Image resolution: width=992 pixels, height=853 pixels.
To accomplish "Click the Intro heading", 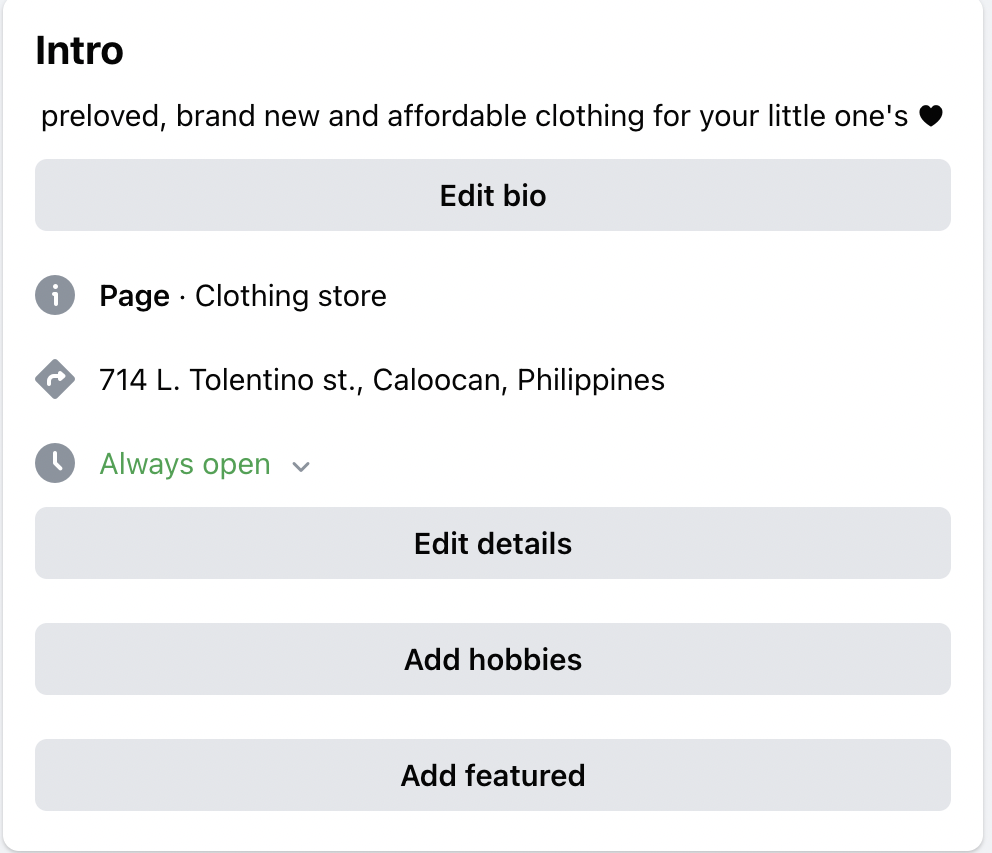I will click(79, 51).
